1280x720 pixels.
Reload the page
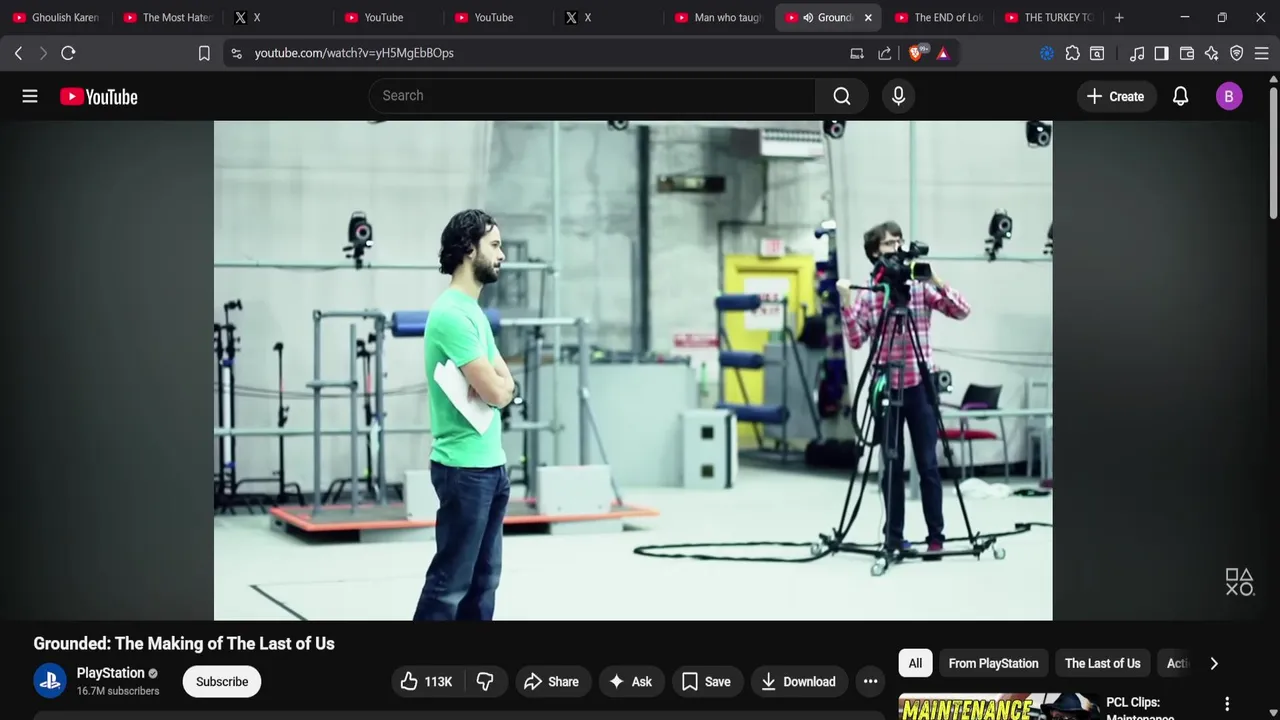(x=68, y=53)
